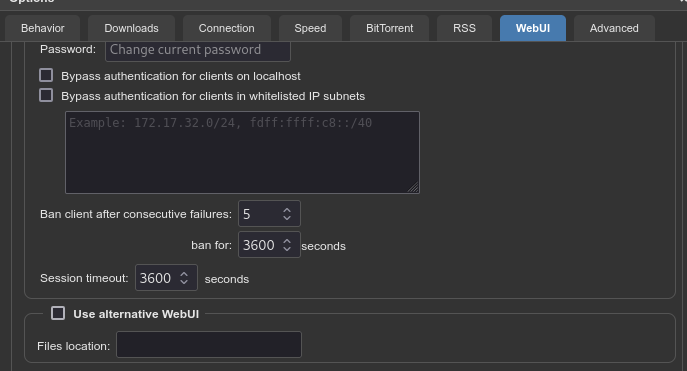Open the Advanced tab
The image size is (687, 371).
[614, 28]
